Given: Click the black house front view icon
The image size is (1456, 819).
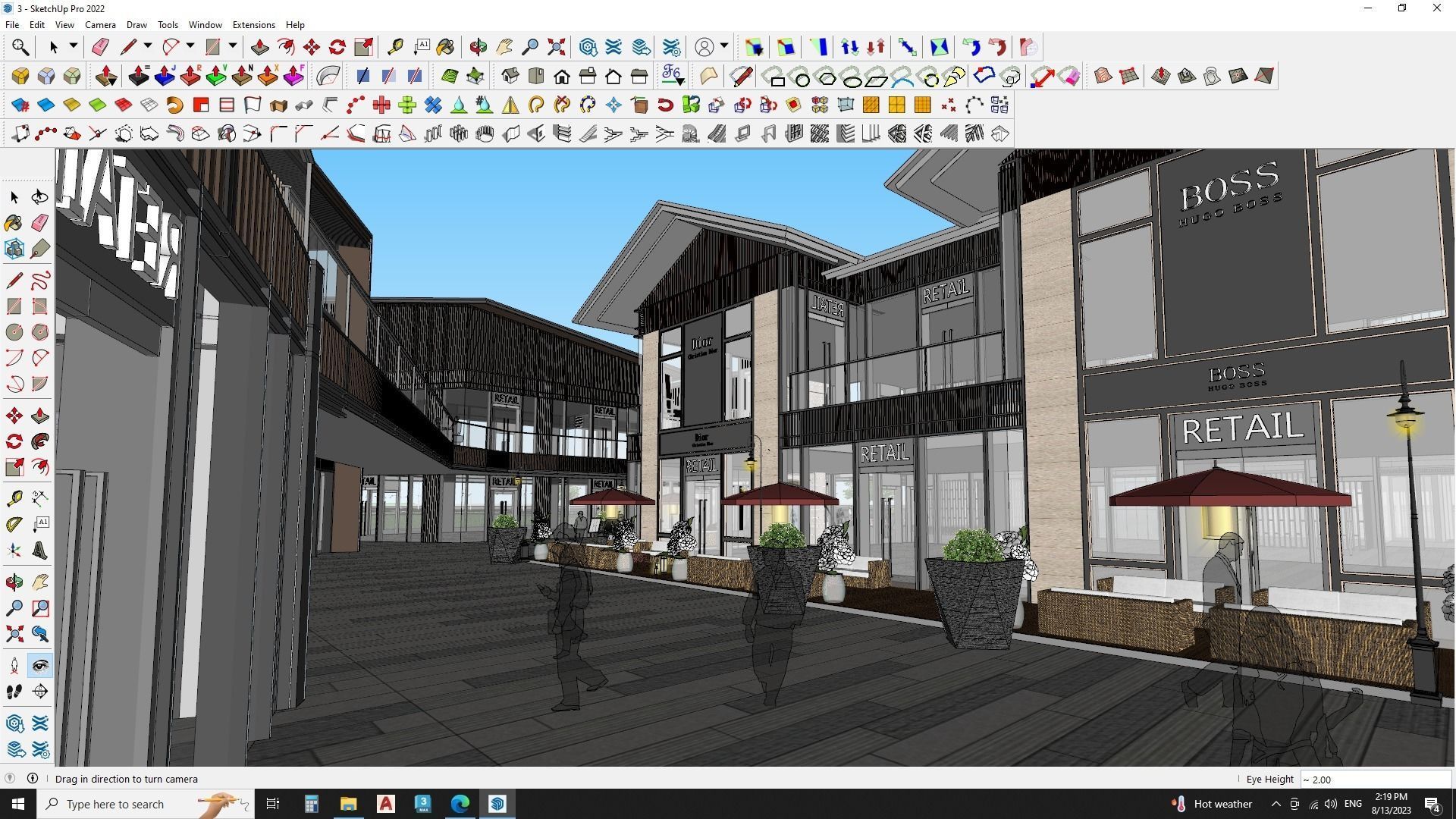Looking at the screenshot, I should [562, 76].
